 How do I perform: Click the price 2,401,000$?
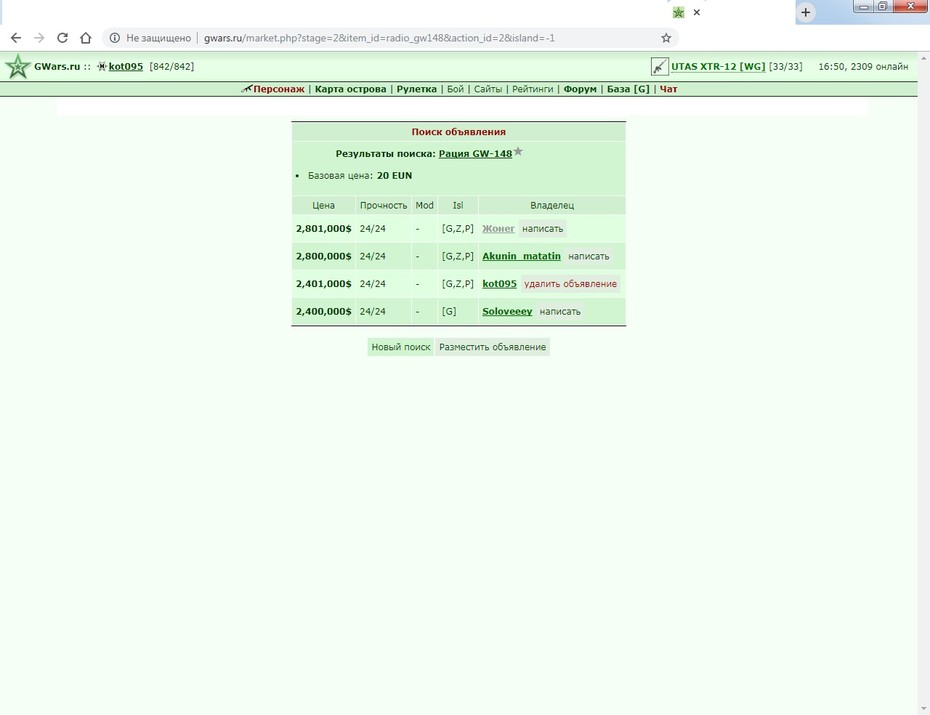coord(324,283)
